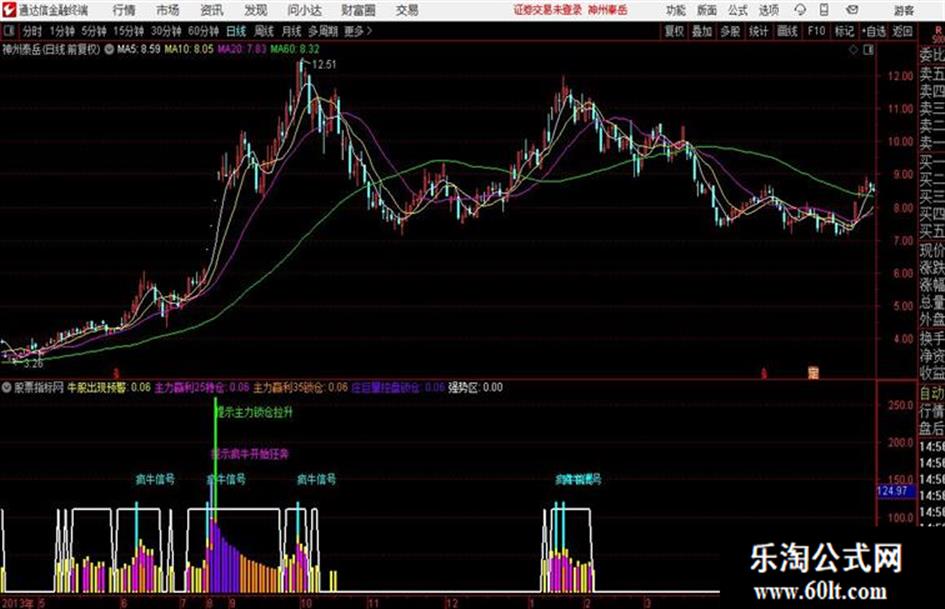Click the 强势区: 0.00 indicator label
The width and height of the screenshot is (945, 609).
[475, 388]
